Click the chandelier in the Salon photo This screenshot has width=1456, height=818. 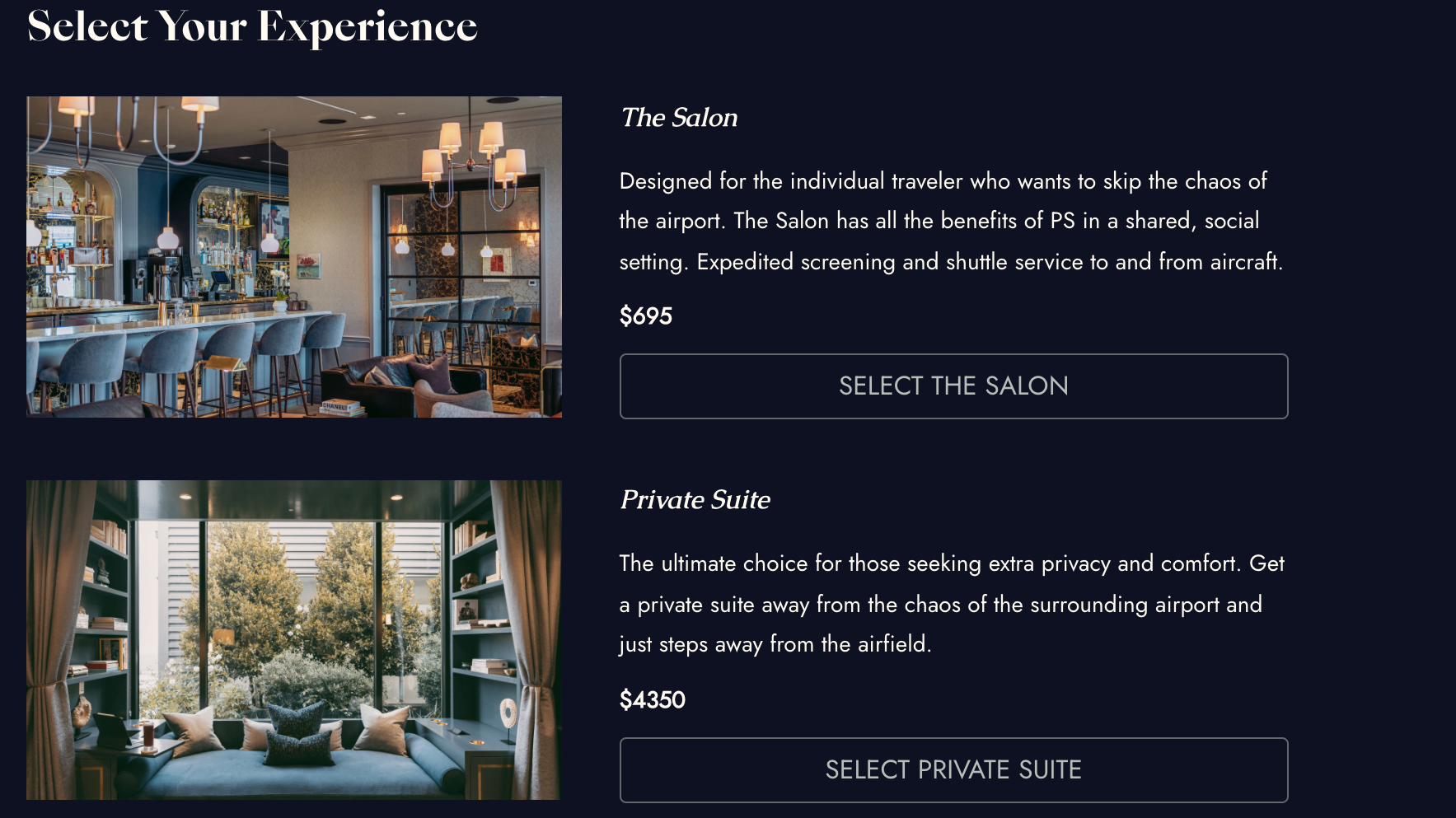474,157
